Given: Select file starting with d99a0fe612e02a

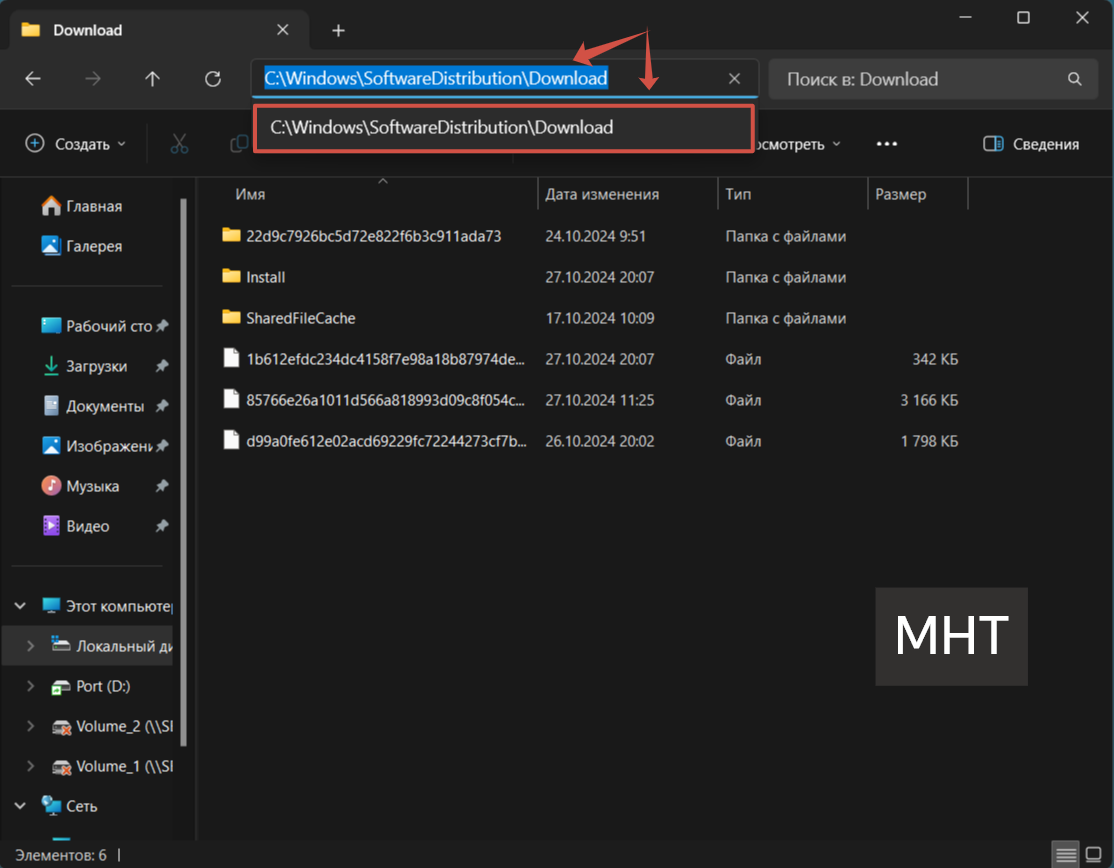Looking at the screenshot, I should click(386, 442).
